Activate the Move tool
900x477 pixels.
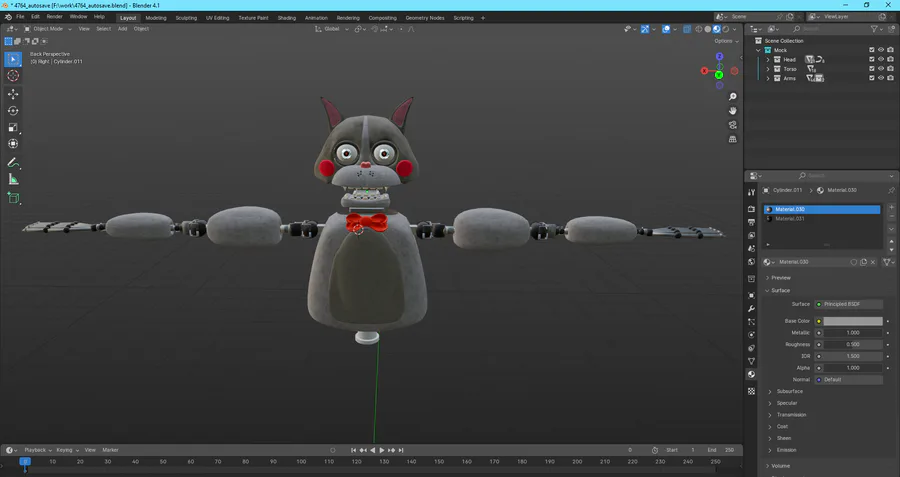point(13,94)
